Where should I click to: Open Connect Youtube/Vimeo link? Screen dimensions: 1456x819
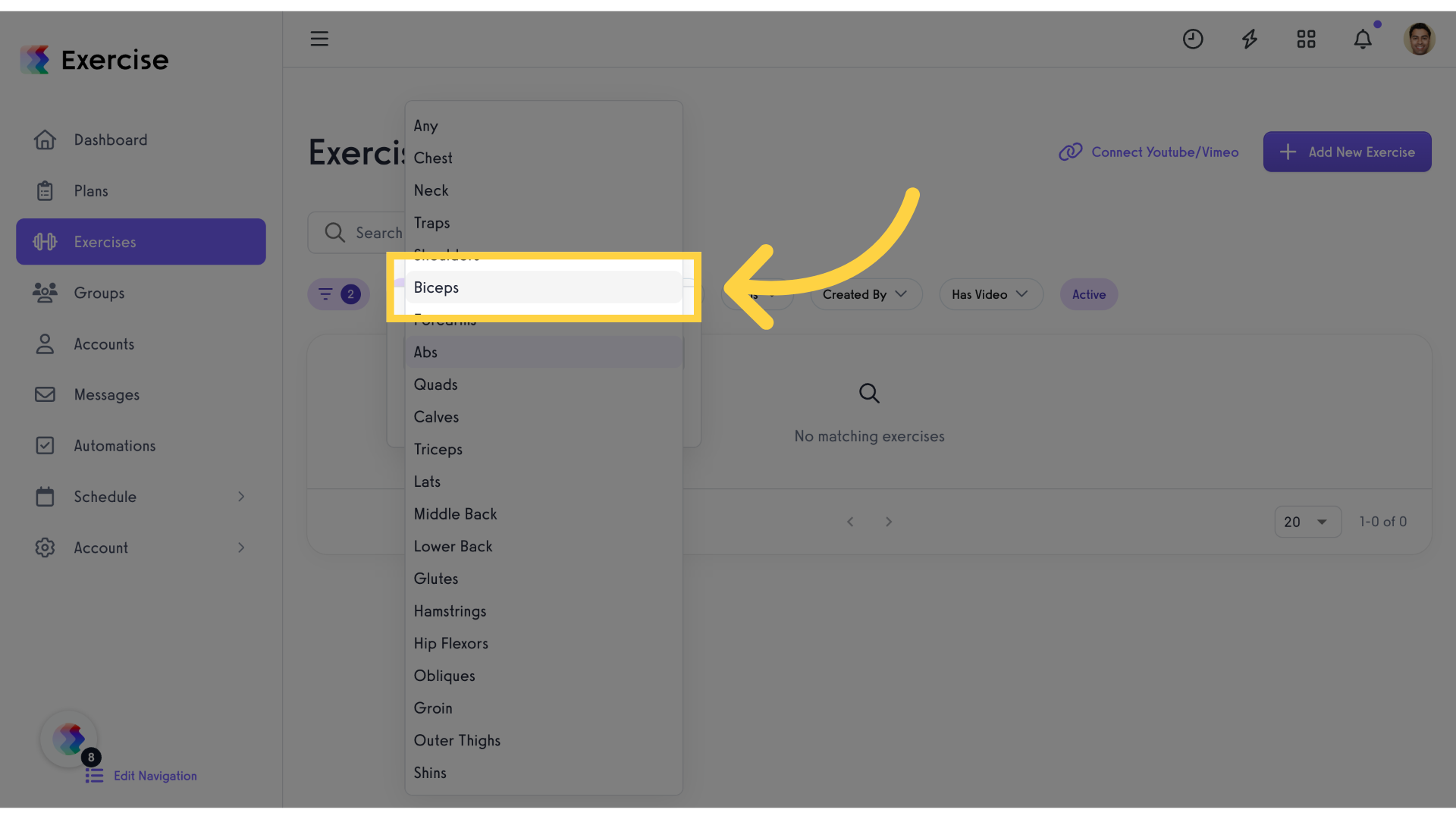pos(1148,152)
